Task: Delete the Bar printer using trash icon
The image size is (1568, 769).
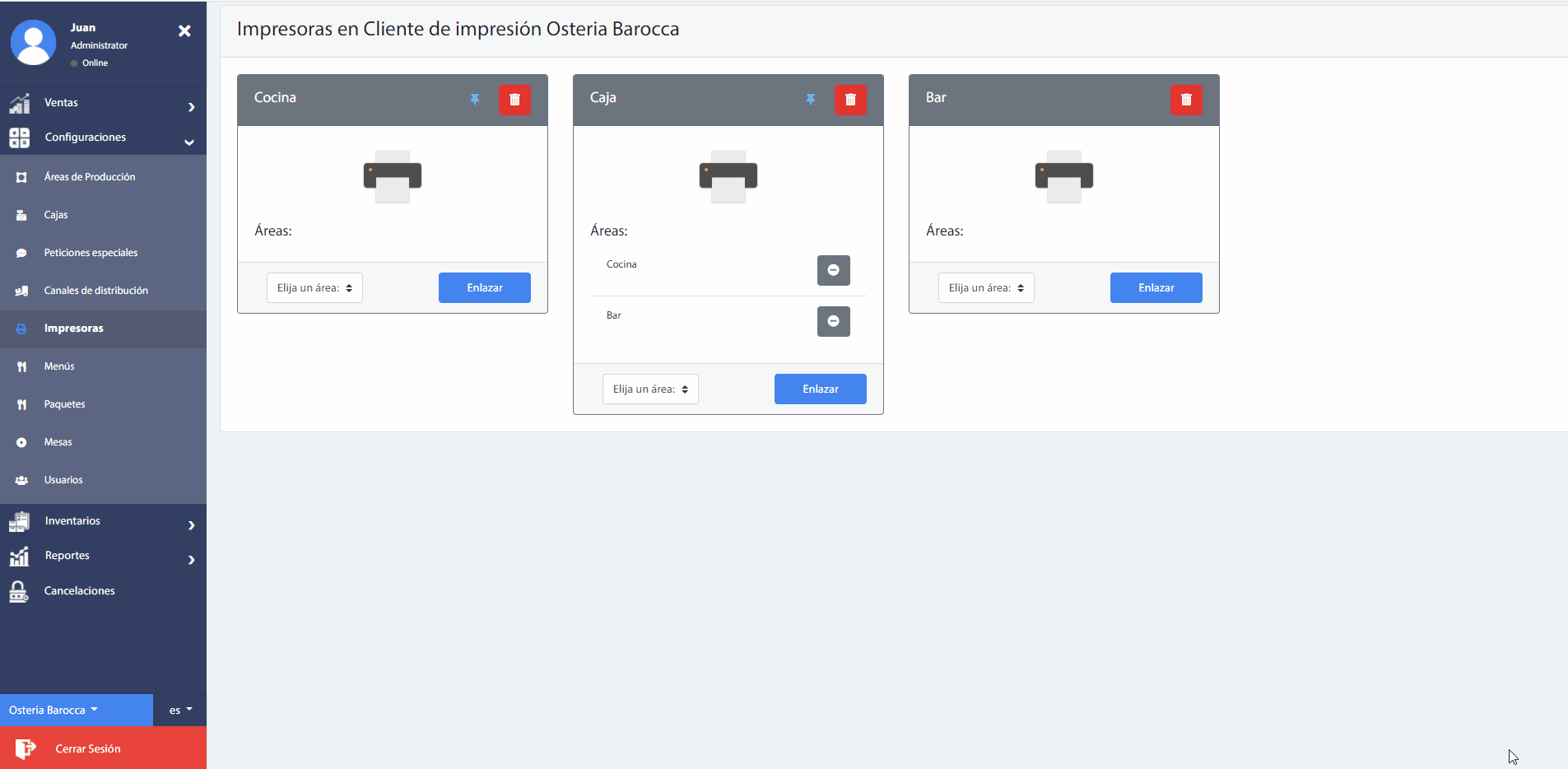Action: [1186, 100]
